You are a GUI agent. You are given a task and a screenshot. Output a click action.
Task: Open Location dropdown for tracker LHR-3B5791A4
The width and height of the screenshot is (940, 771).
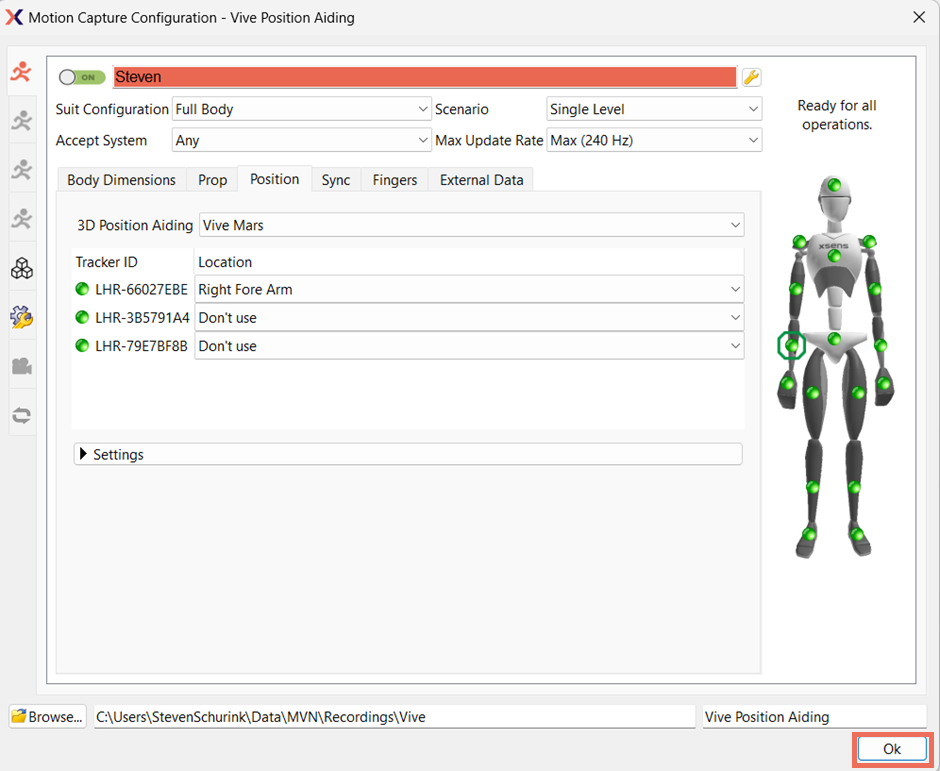[x=469, y=318]
